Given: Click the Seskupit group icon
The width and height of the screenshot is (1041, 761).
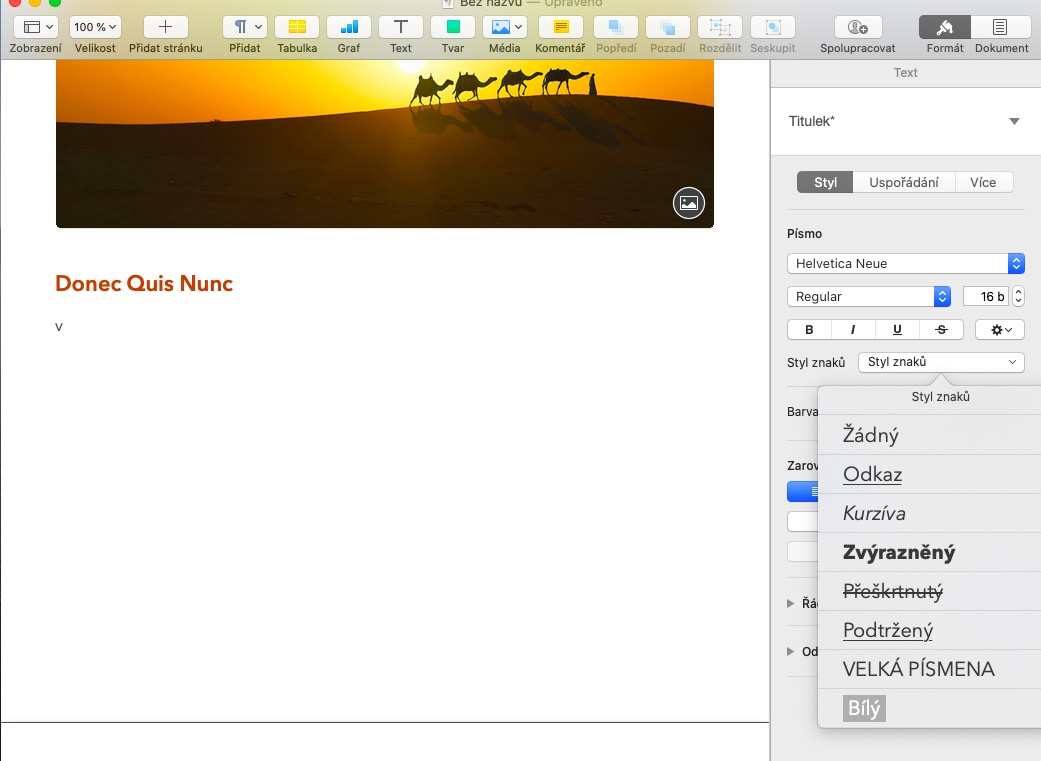Looking at the screenshot, I should (773, 27).
